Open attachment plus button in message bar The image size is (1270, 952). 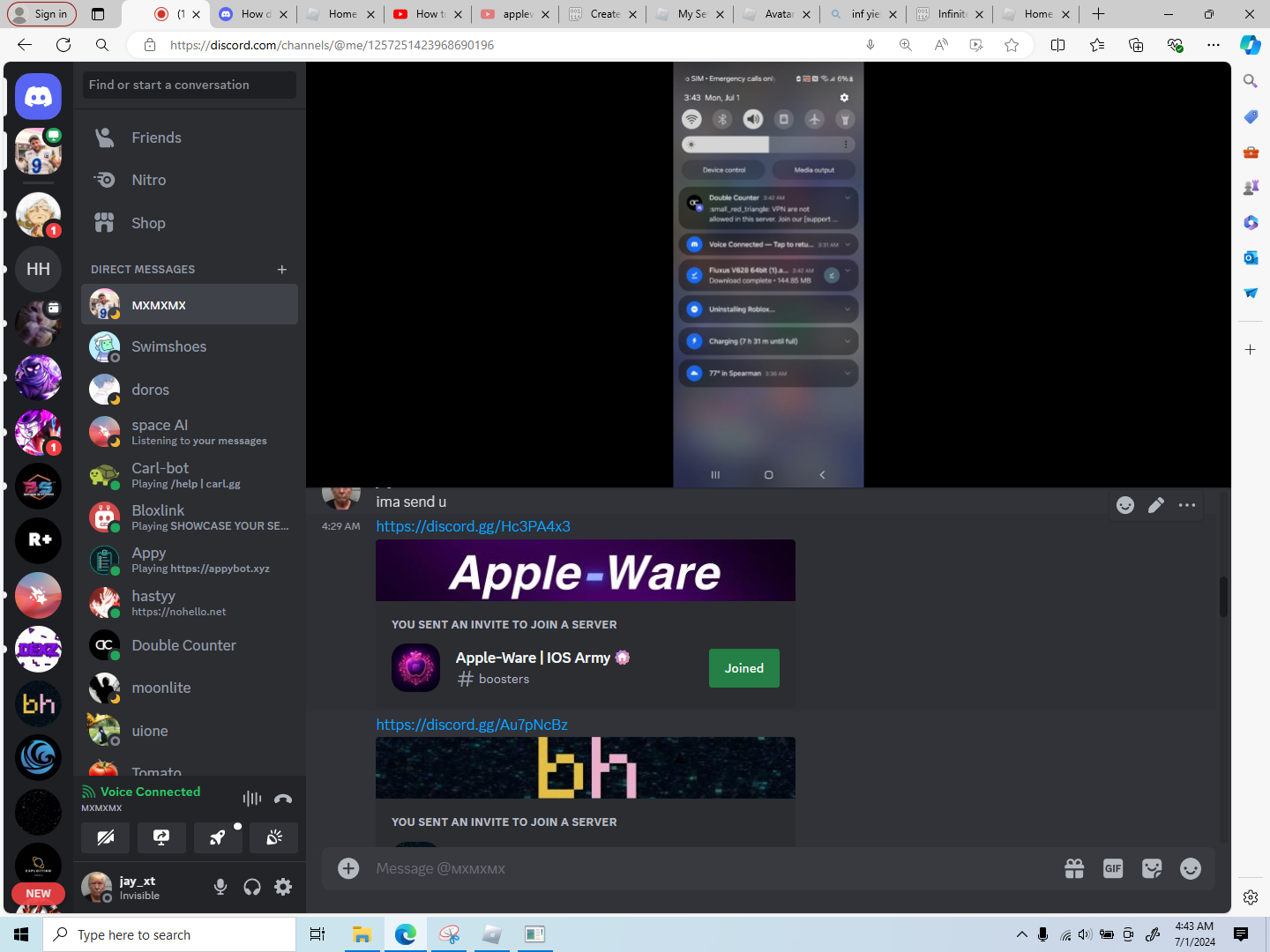[349, 868]
